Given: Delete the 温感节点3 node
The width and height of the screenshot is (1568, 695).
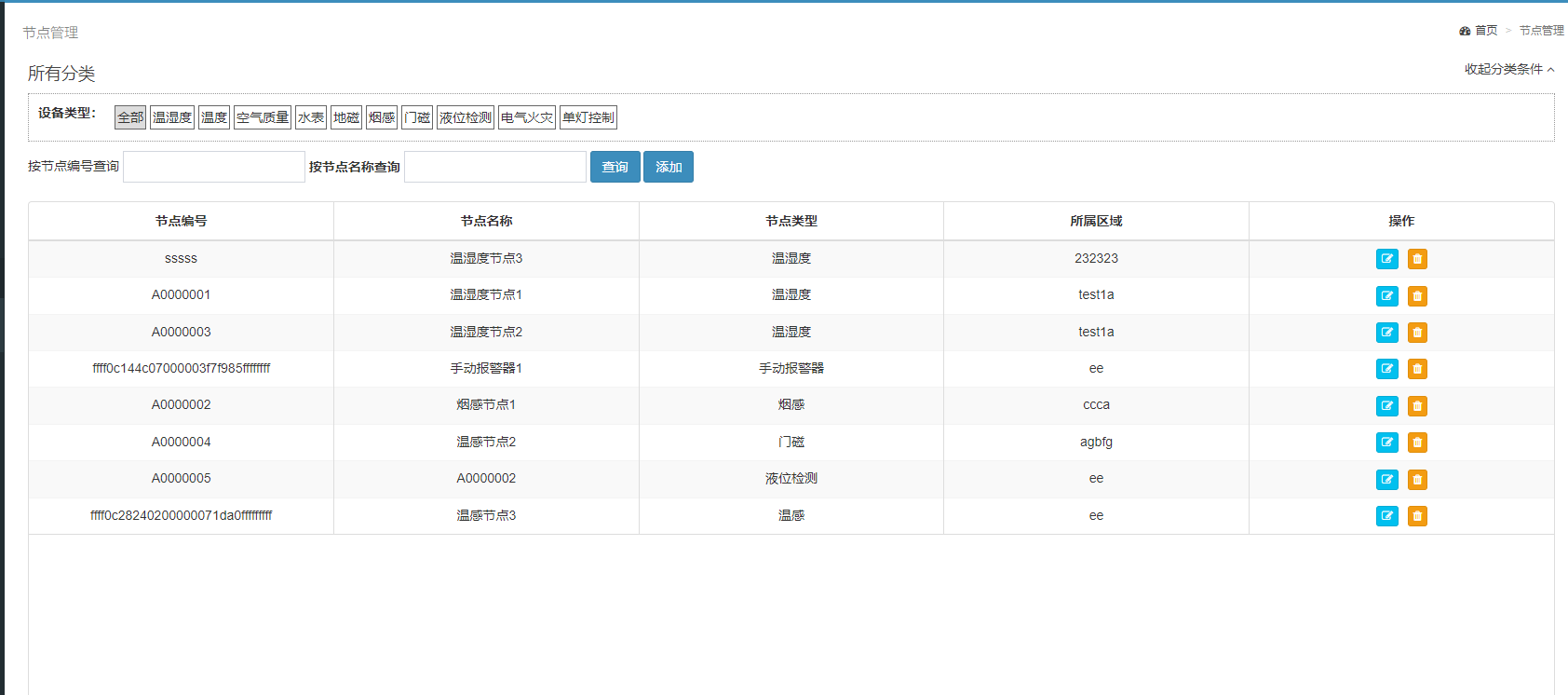Looking at the screenshot, I should point(1417,516).
